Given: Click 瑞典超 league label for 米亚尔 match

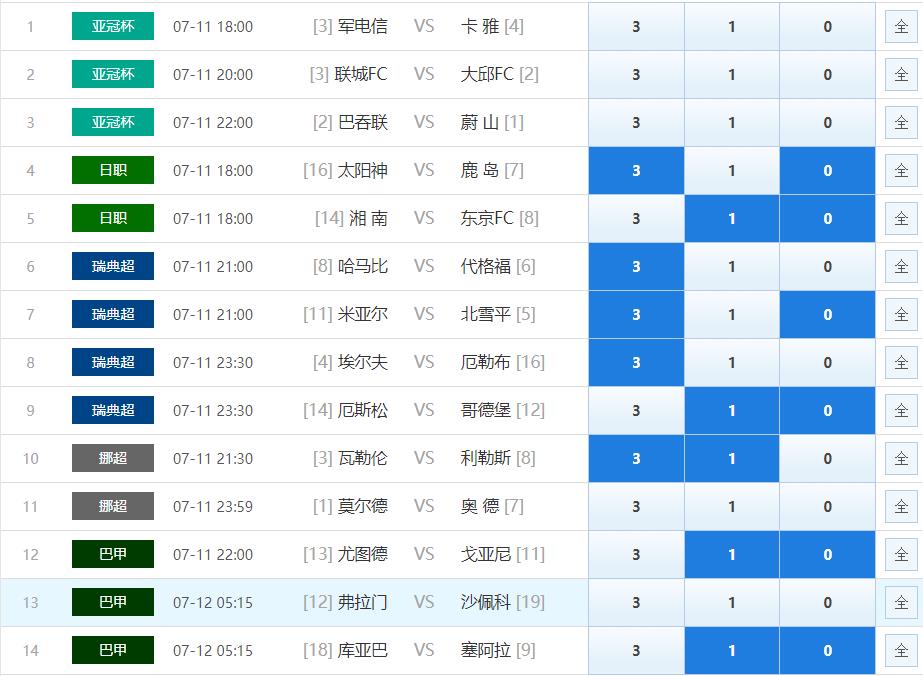Looking at the screenshot, I should [113, 315].
